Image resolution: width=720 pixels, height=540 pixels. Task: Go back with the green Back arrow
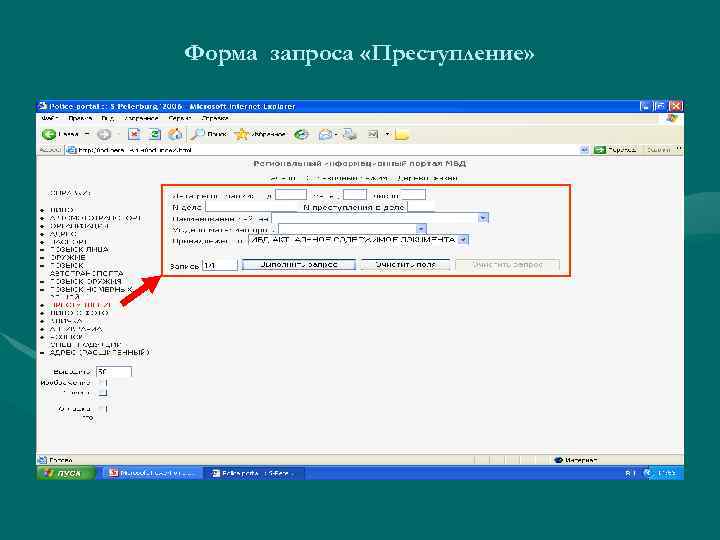pyautogui.click(x=49, y=135)
